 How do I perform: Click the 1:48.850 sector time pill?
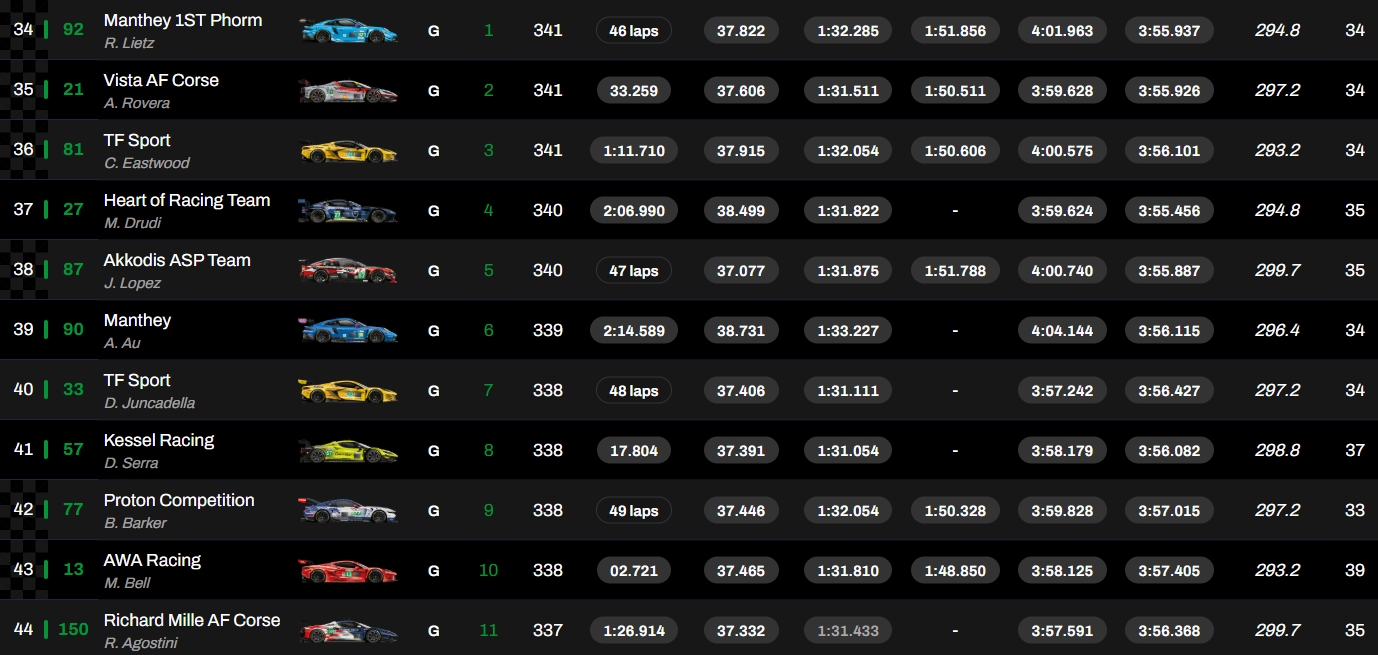click(955, 571)
